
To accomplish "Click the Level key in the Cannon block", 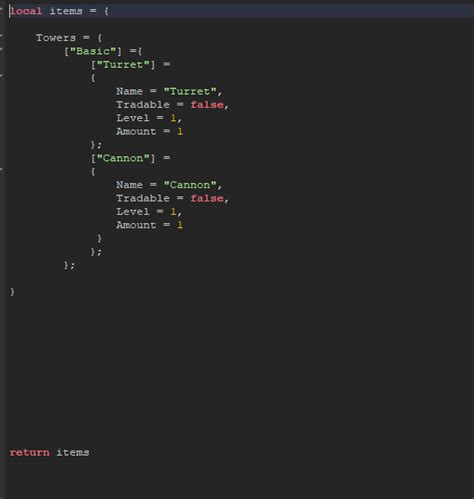I will (133, 212).
